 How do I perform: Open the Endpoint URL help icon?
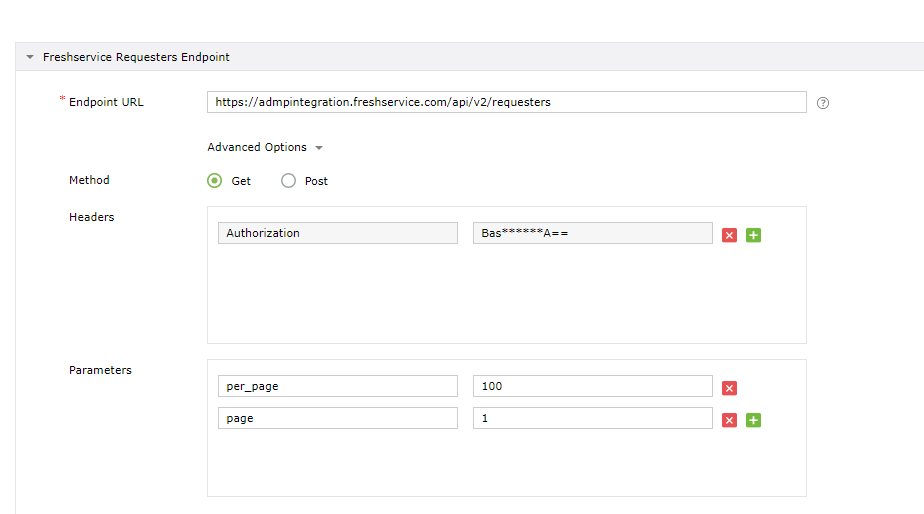pos(823,103)
